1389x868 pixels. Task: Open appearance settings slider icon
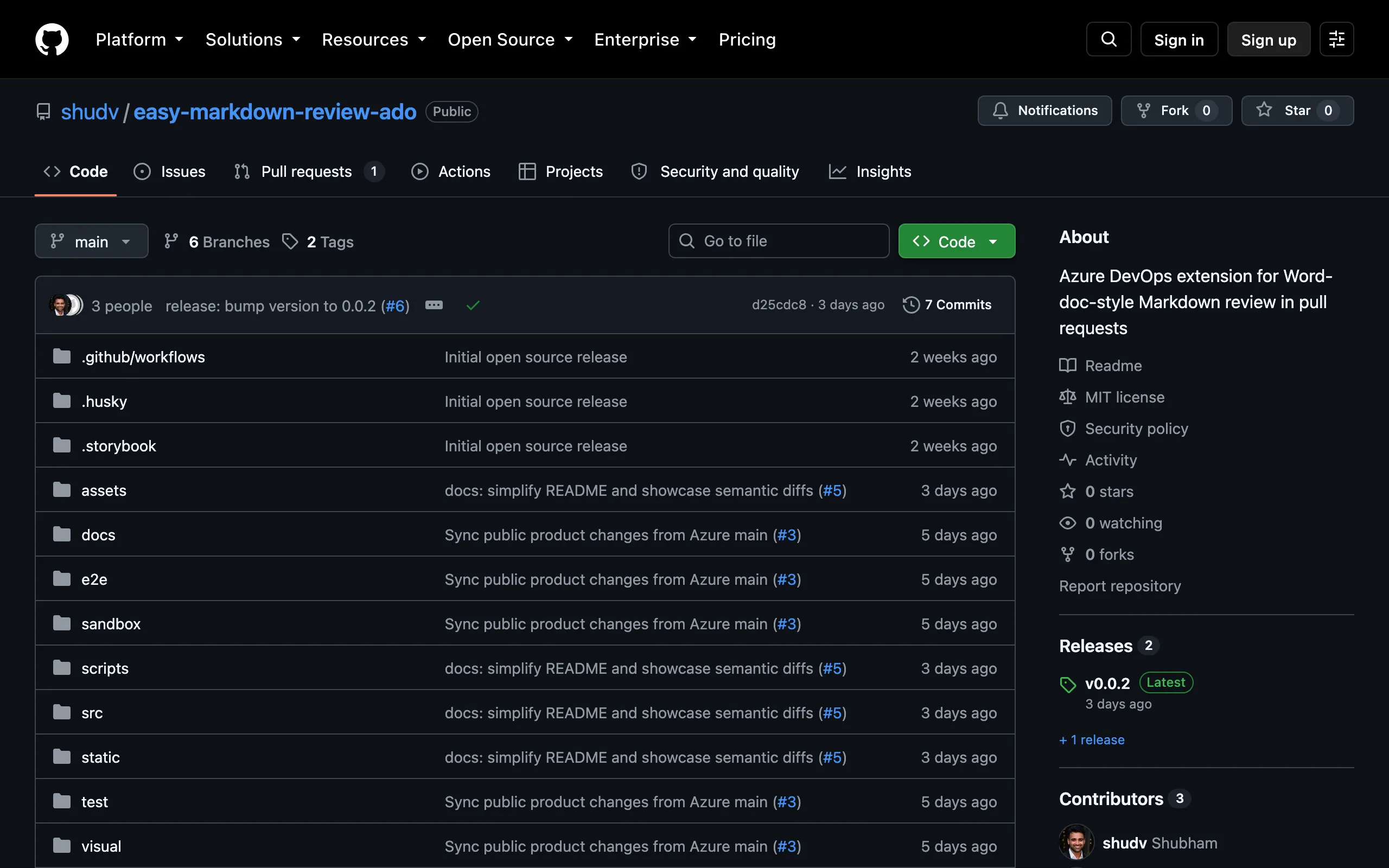(x=1336, y=39)
